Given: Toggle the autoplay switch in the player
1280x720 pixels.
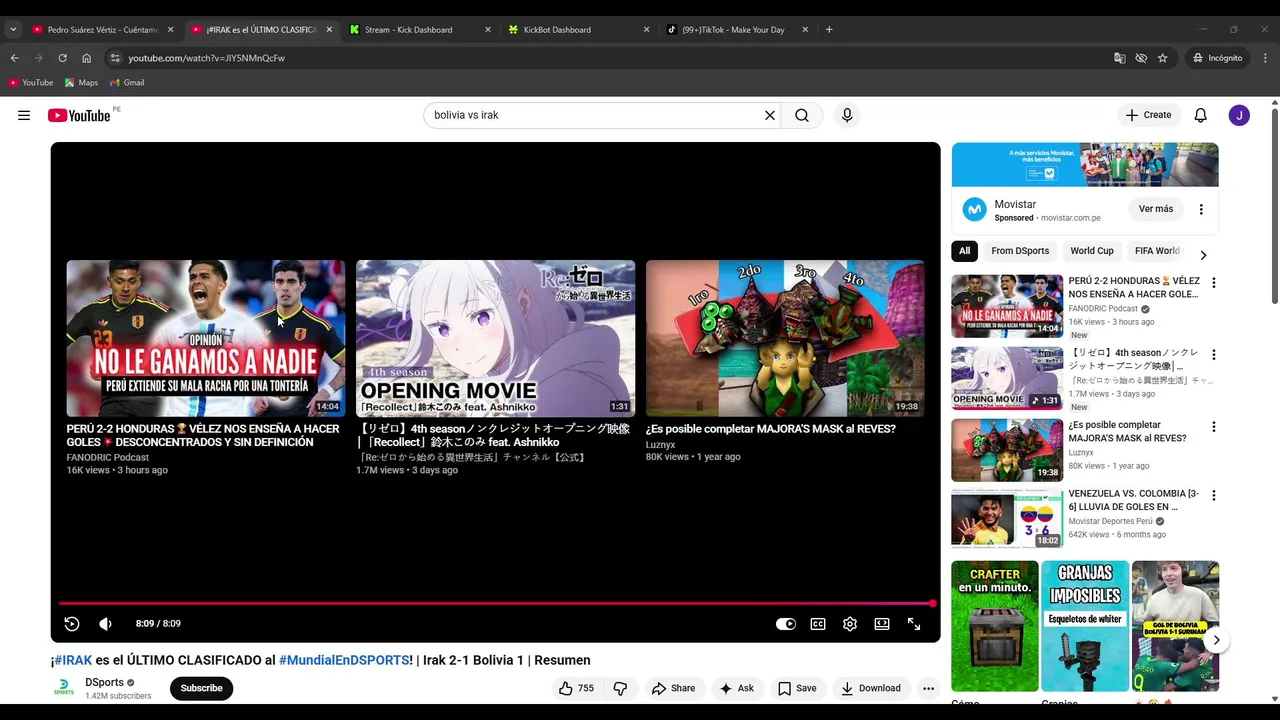Looking at the screenshot, I should click(x=786, y=624).
